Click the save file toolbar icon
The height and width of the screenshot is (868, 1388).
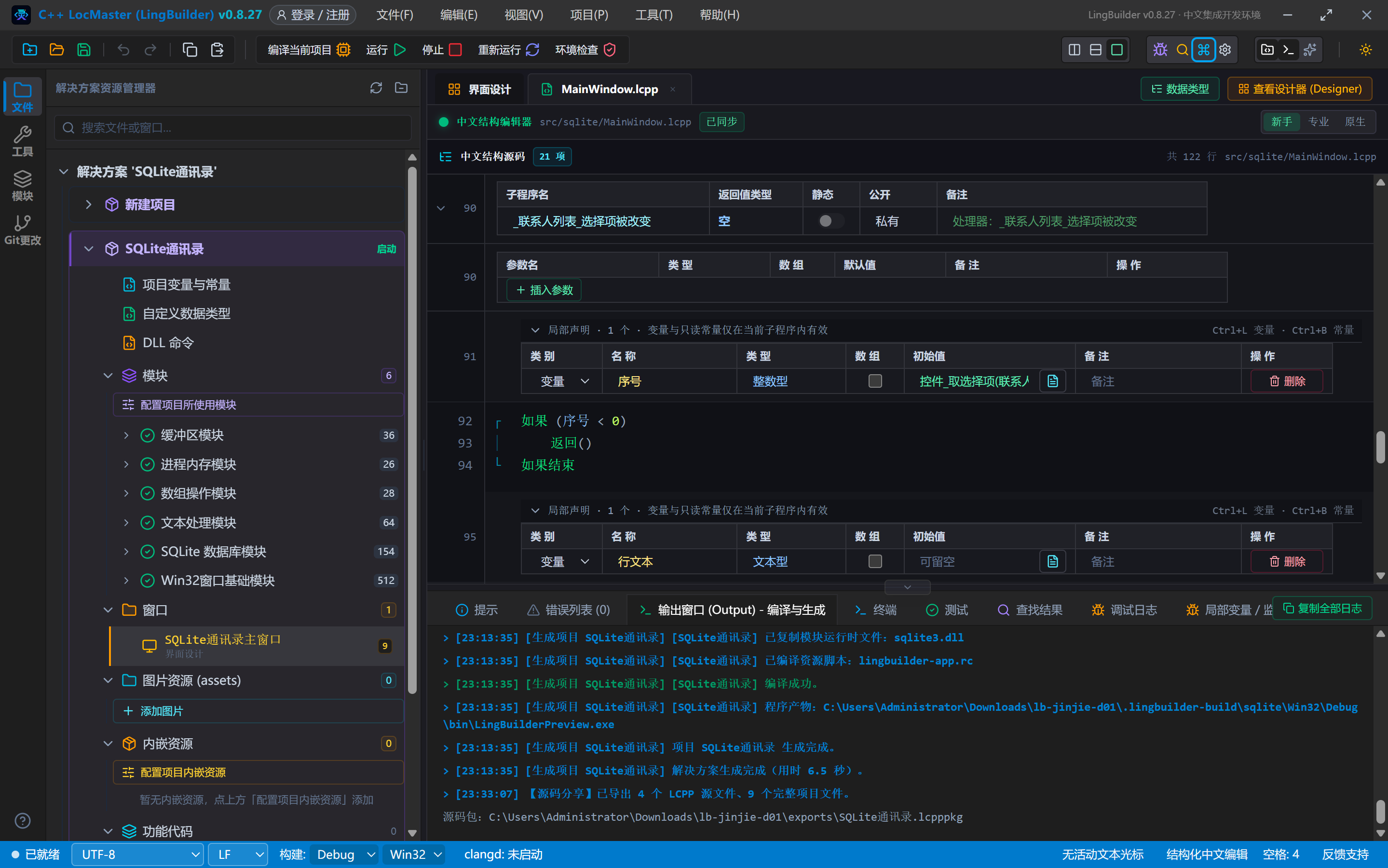point(84,50)
